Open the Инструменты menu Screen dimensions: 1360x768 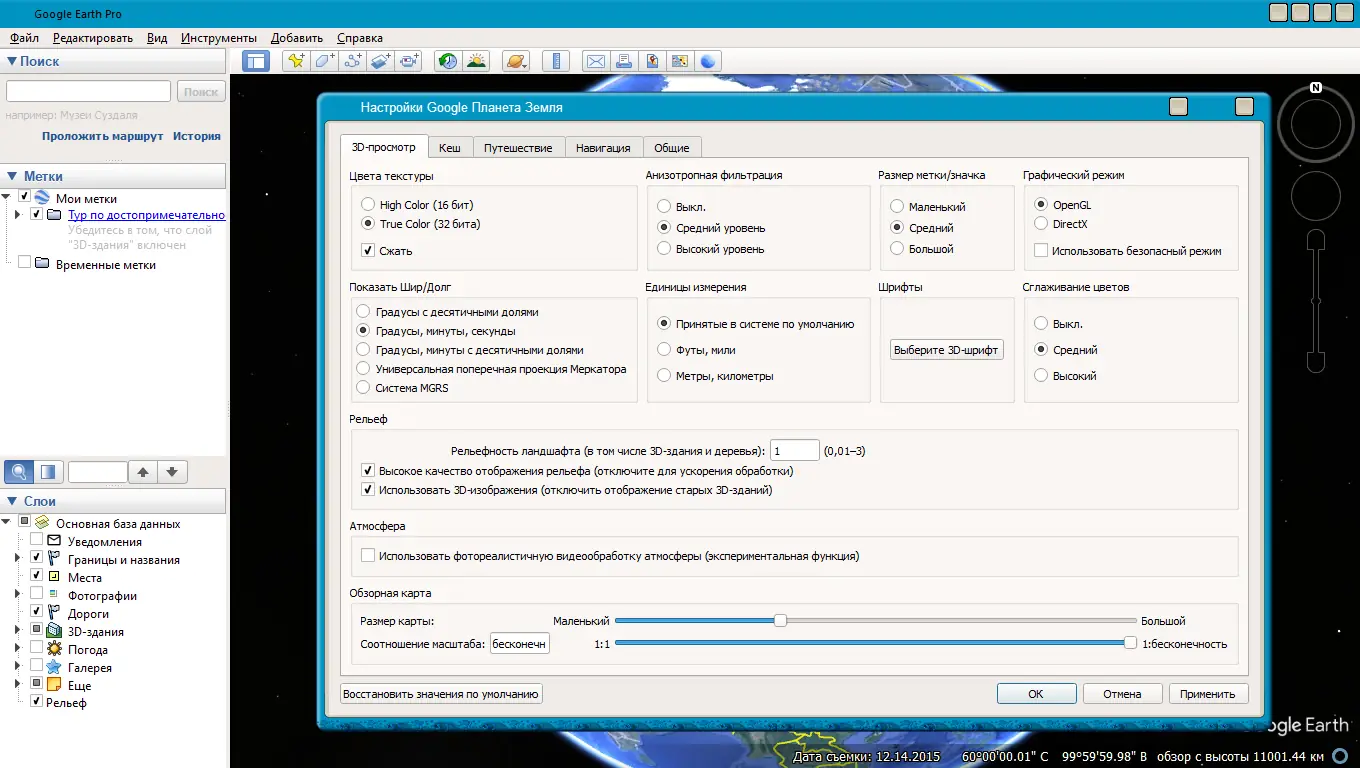(219, 38)
